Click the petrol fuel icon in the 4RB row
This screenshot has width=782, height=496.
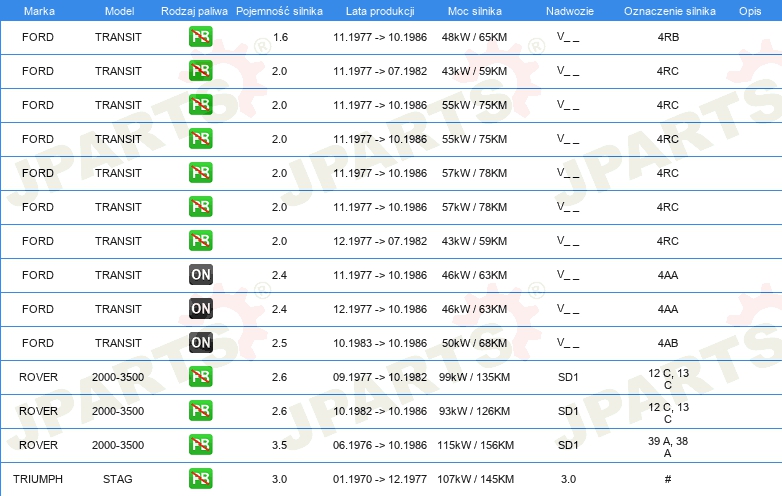[200, 37]
